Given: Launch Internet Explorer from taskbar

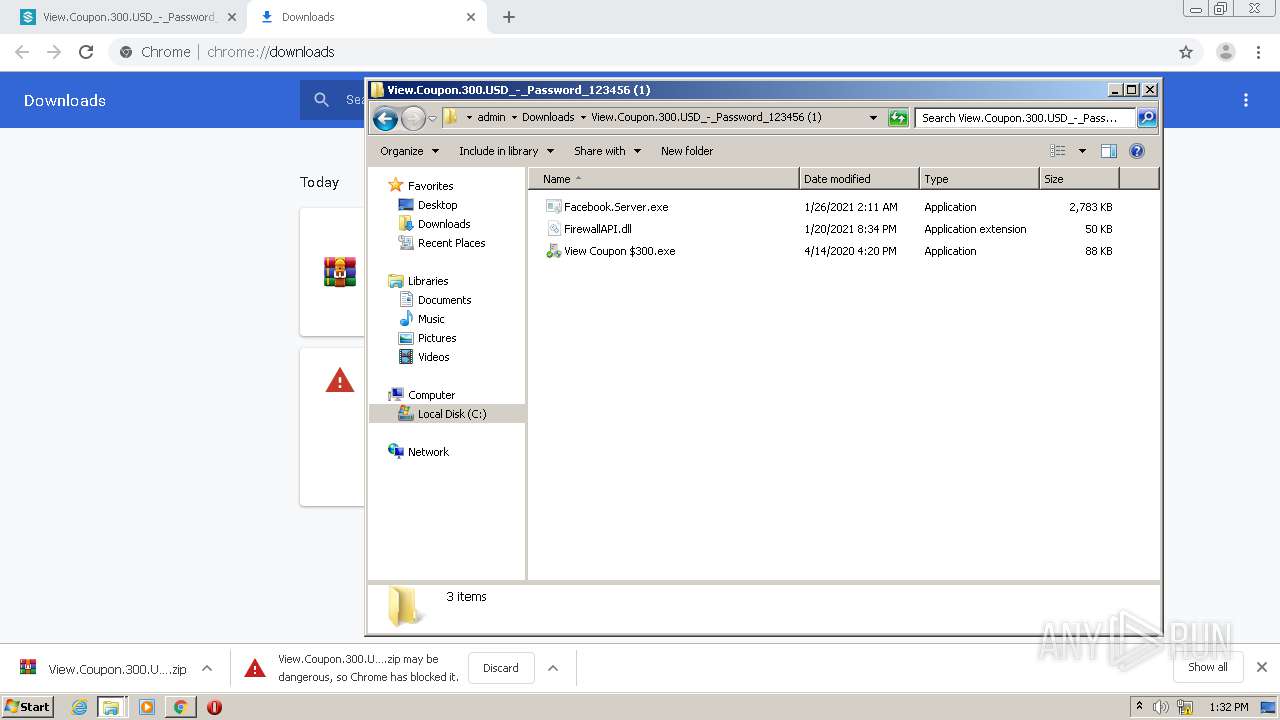Looking at the screenshot, I should coord(79,707).
